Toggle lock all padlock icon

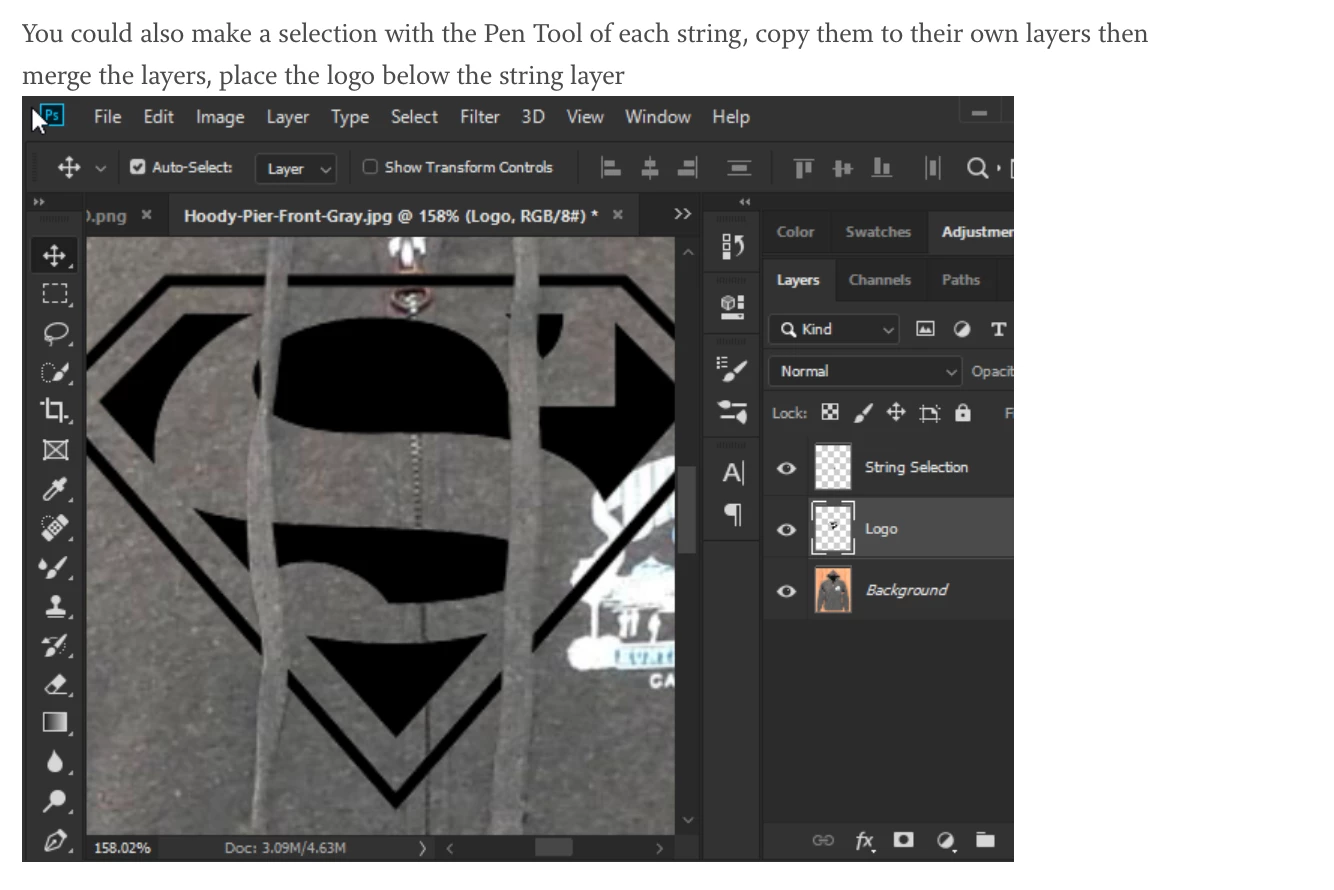(x=962, y=412)
